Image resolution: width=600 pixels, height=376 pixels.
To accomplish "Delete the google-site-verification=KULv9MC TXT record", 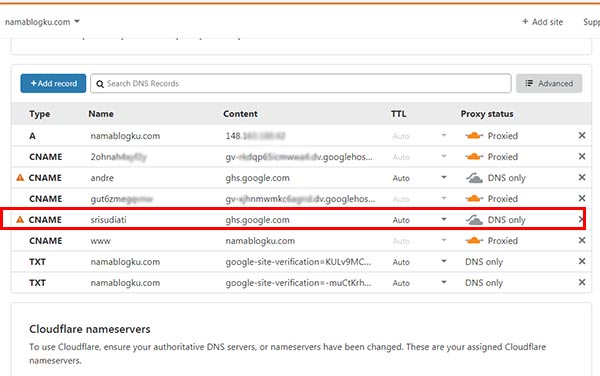I will click(x=582, y=261).
